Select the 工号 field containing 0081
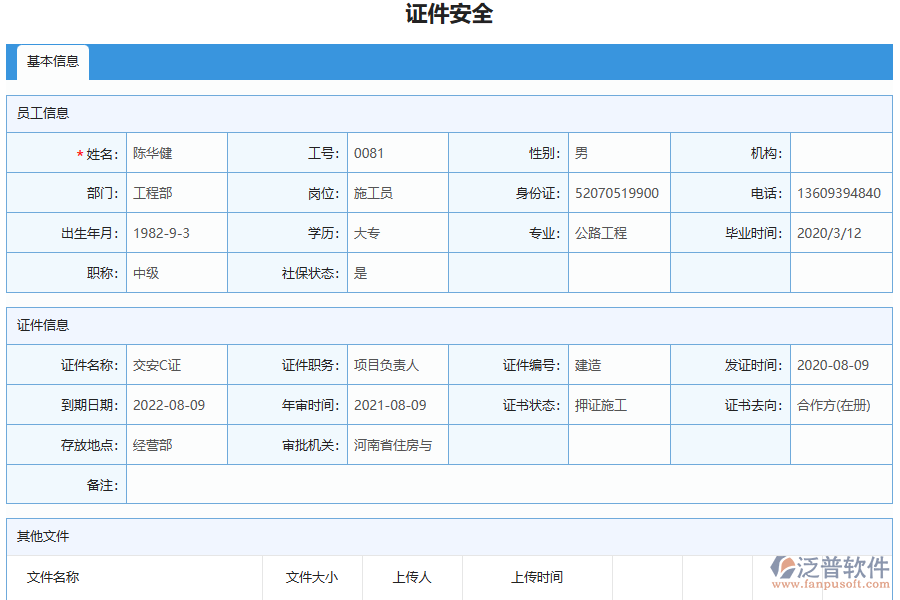Viewport: 900px width, 600px height. (x=397, y=152)
